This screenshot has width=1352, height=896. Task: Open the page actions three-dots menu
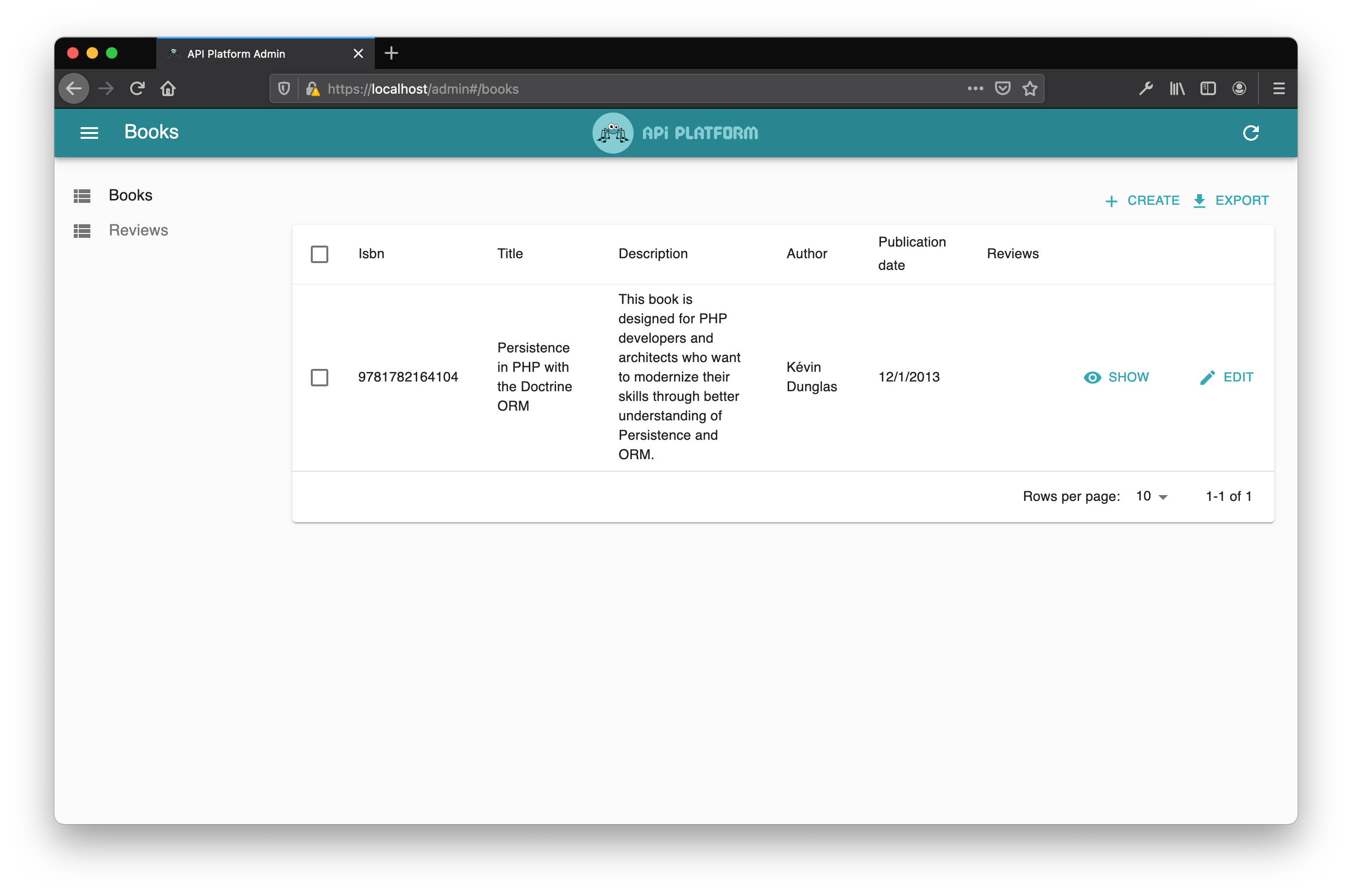[975, 88]
